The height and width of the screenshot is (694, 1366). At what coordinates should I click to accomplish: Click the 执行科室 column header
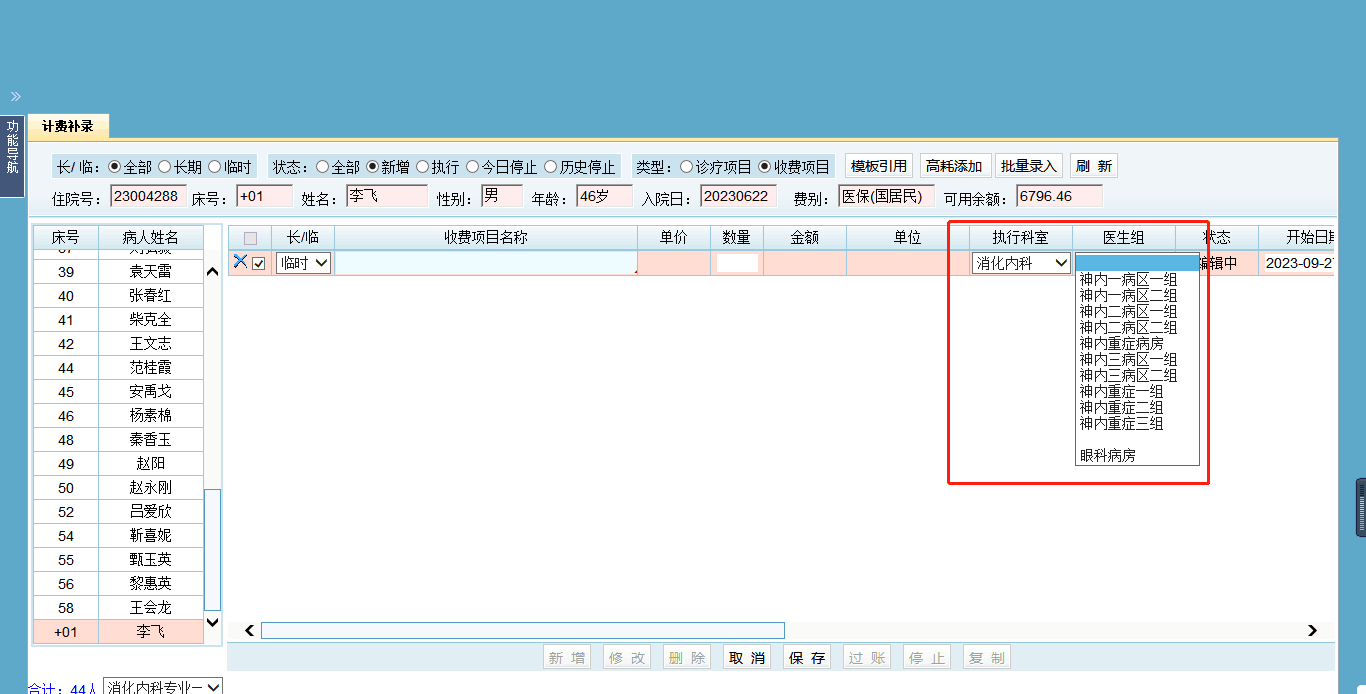coord(1021,238)
